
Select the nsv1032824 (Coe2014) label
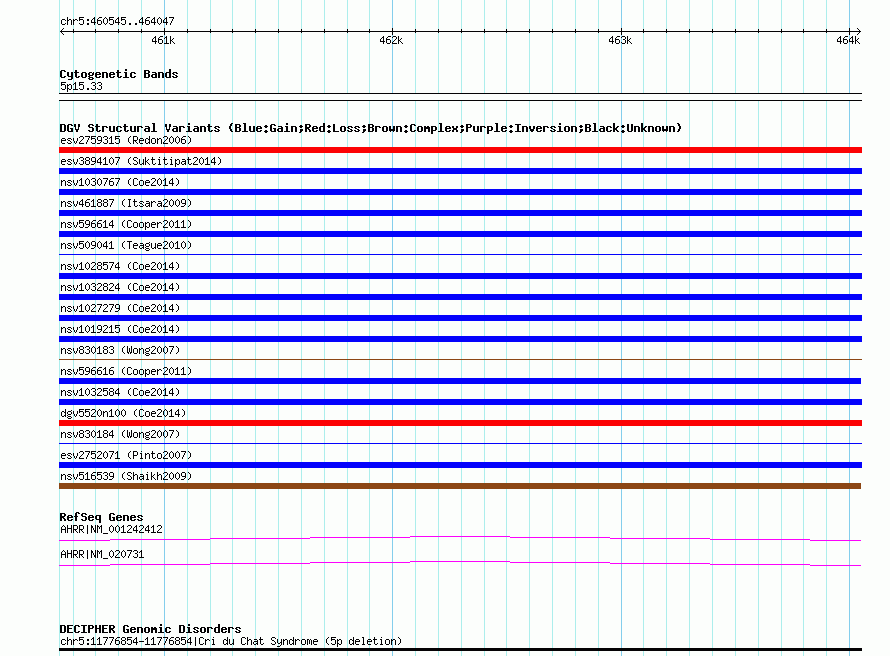coord(120,287)
